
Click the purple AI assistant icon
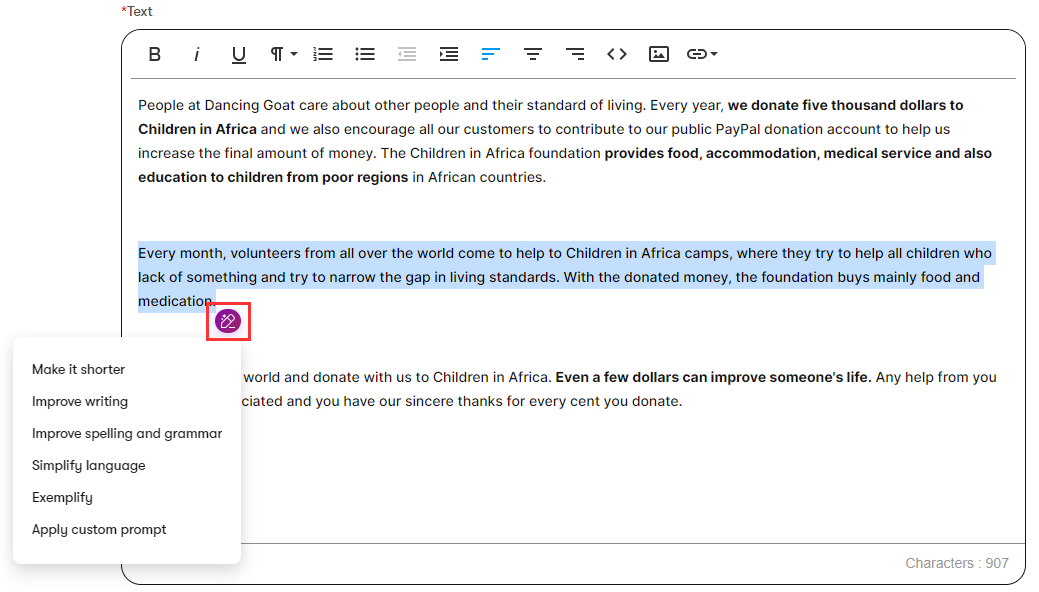(x=228, y=321)
